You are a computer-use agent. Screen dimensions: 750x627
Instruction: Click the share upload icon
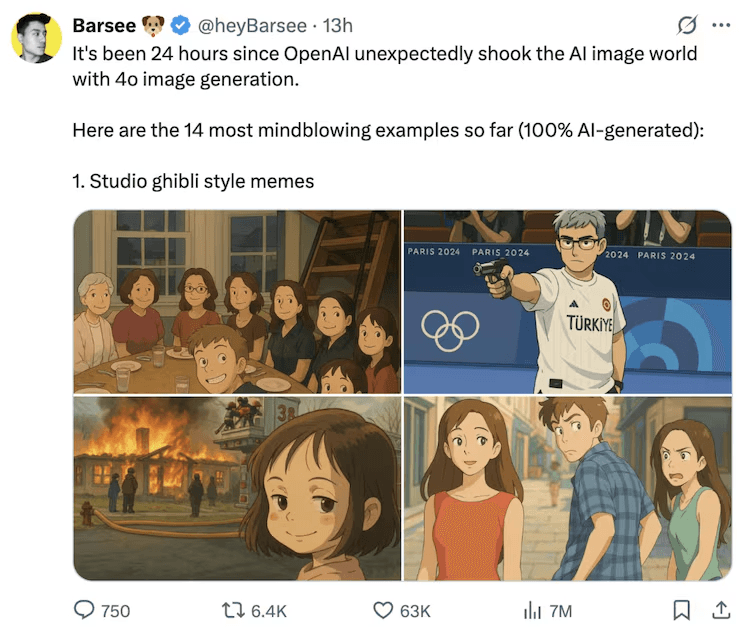click(721, 610)
